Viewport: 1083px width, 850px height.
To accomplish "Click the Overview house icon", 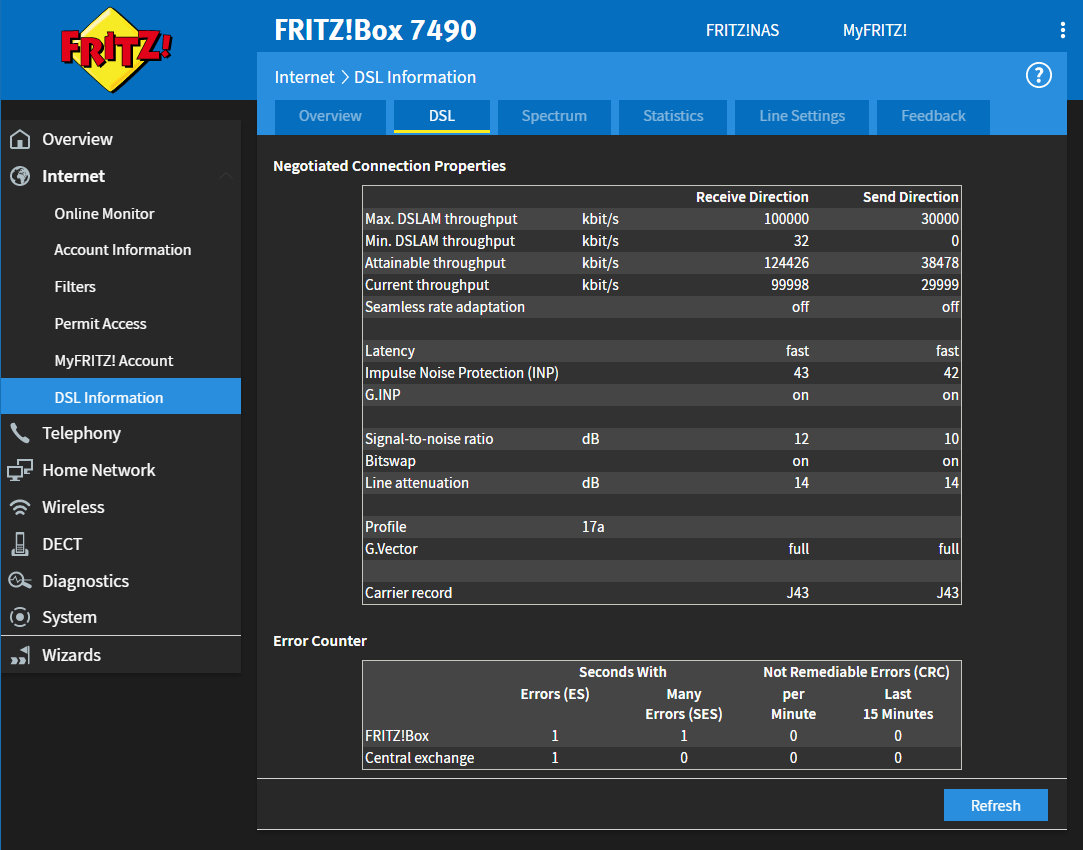I will click(x=20, y=139).
